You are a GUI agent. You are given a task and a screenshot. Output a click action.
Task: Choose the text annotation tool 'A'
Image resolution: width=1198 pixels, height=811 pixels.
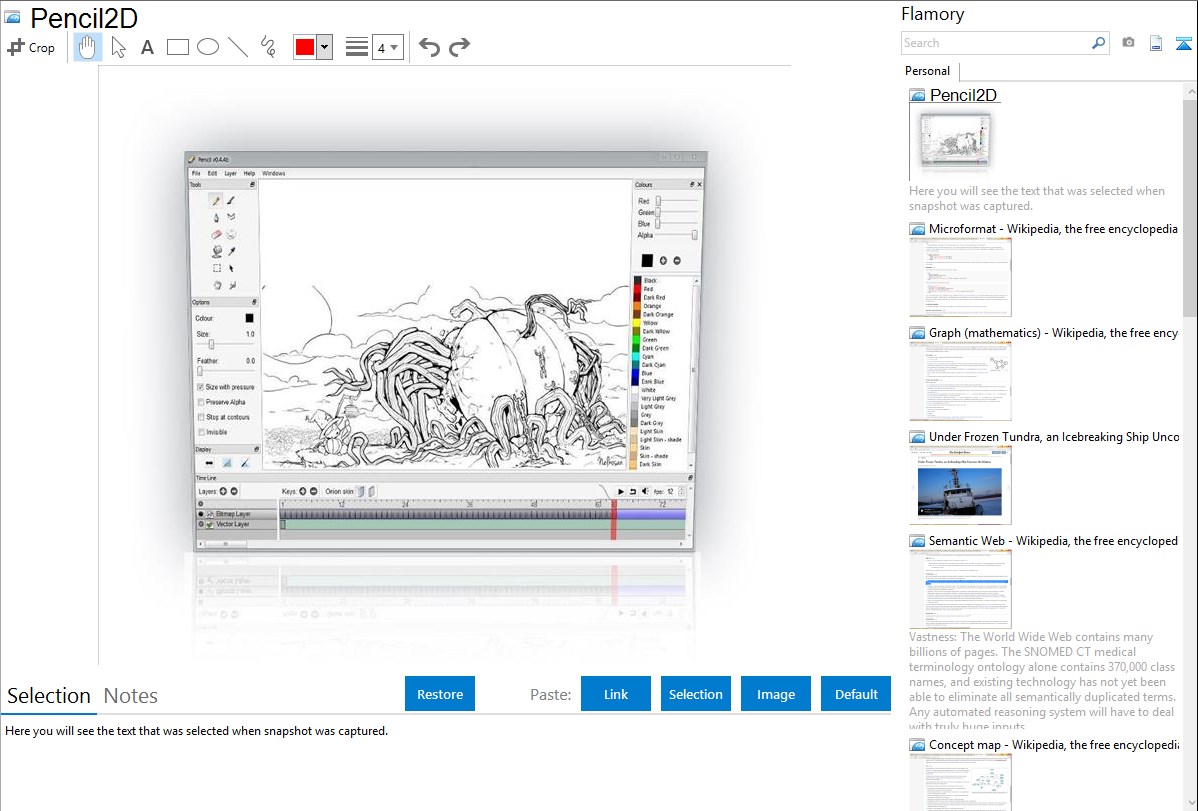(147, 47)
